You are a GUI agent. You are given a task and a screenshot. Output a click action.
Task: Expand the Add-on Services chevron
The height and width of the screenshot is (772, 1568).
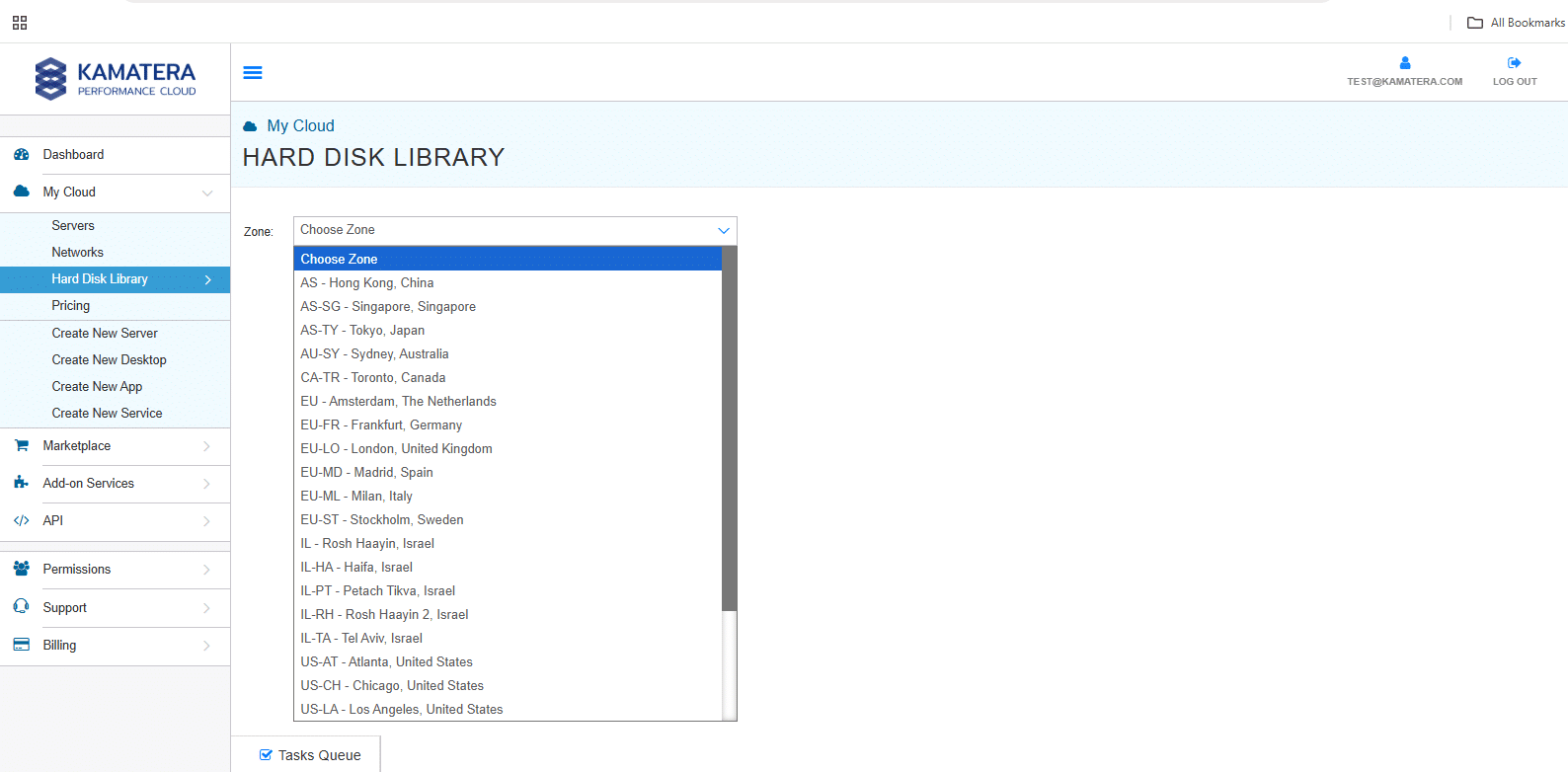[x=206, y=484]
